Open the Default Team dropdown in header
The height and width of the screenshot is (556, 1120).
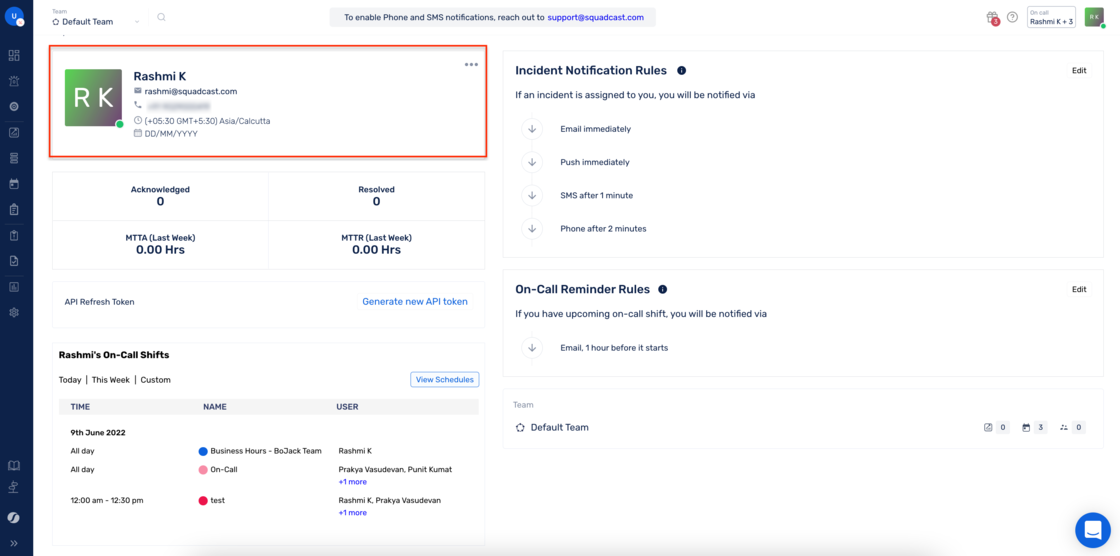(x=96, y=19)
